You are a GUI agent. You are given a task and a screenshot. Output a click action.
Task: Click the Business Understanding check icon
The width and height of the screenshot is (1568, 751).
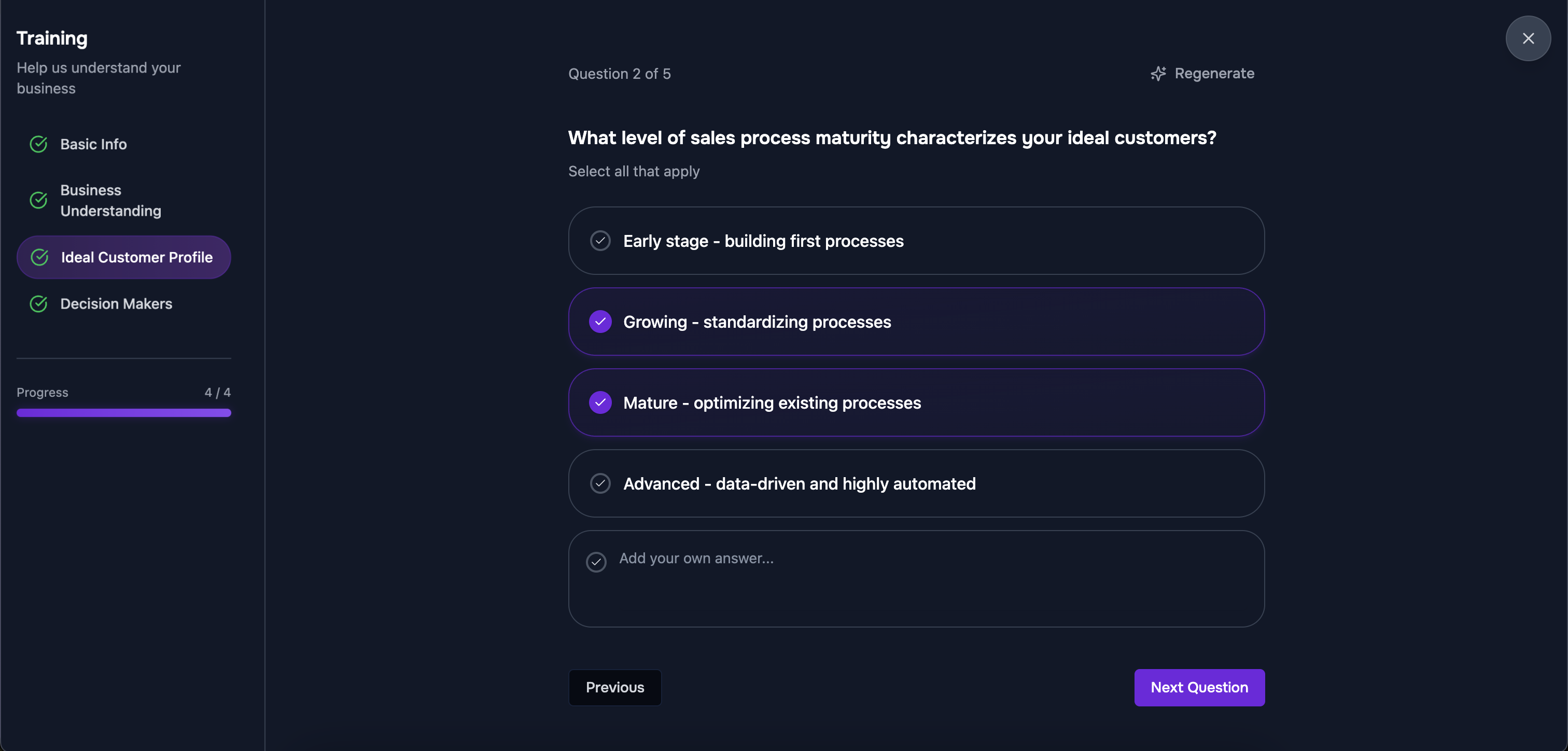coord(39,200)
